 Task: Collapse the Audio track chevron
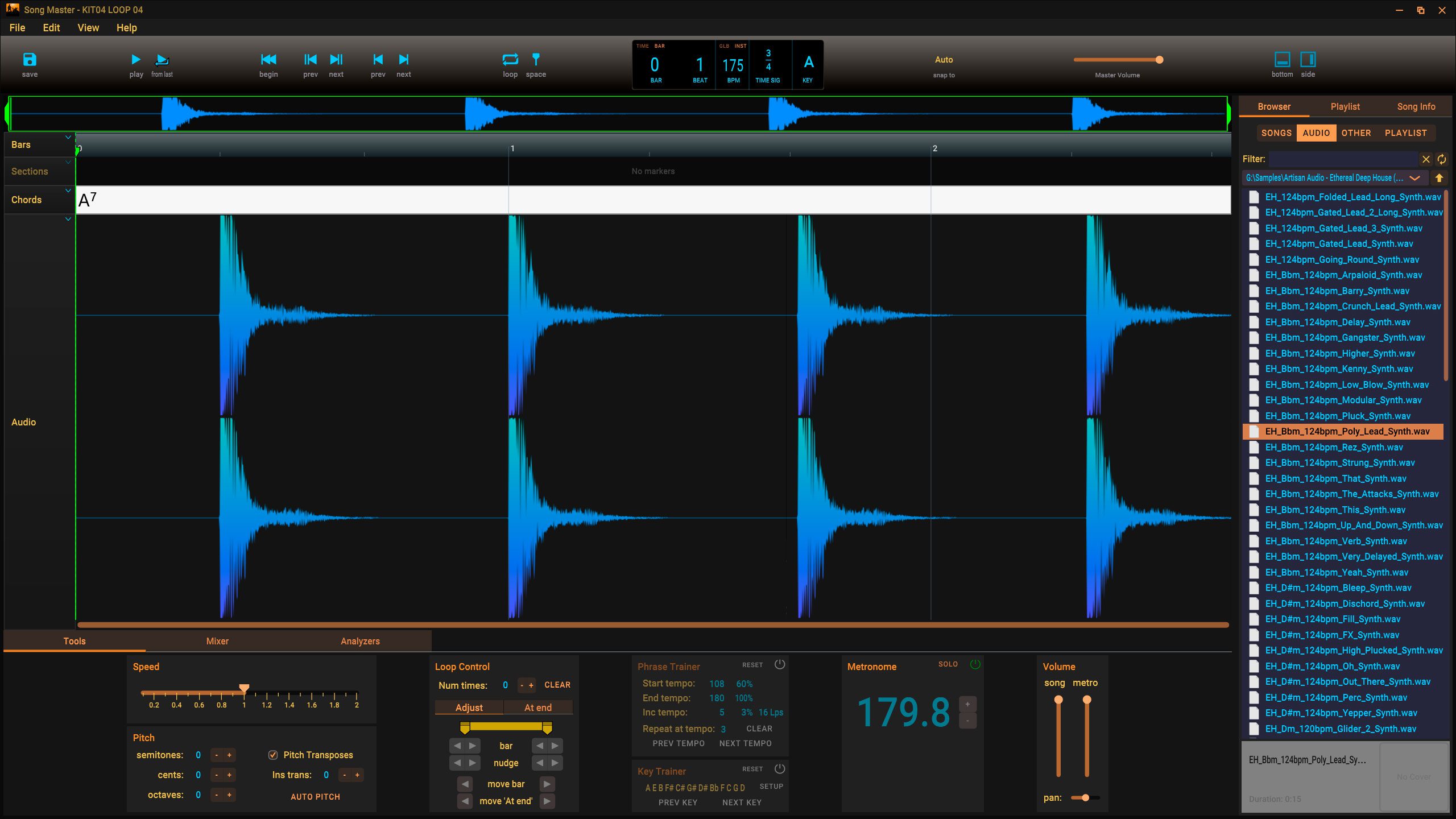(68, 219)
